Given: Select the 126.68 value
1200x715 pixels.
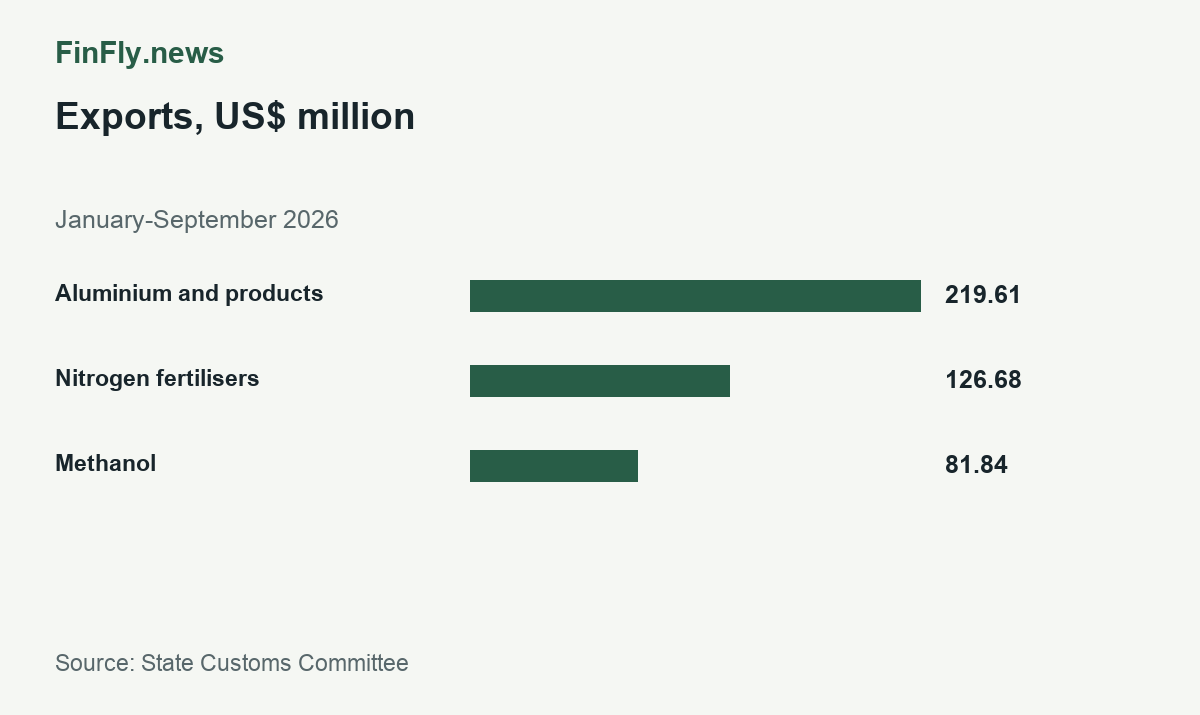Looking at the screenshot, I should 983,380.
